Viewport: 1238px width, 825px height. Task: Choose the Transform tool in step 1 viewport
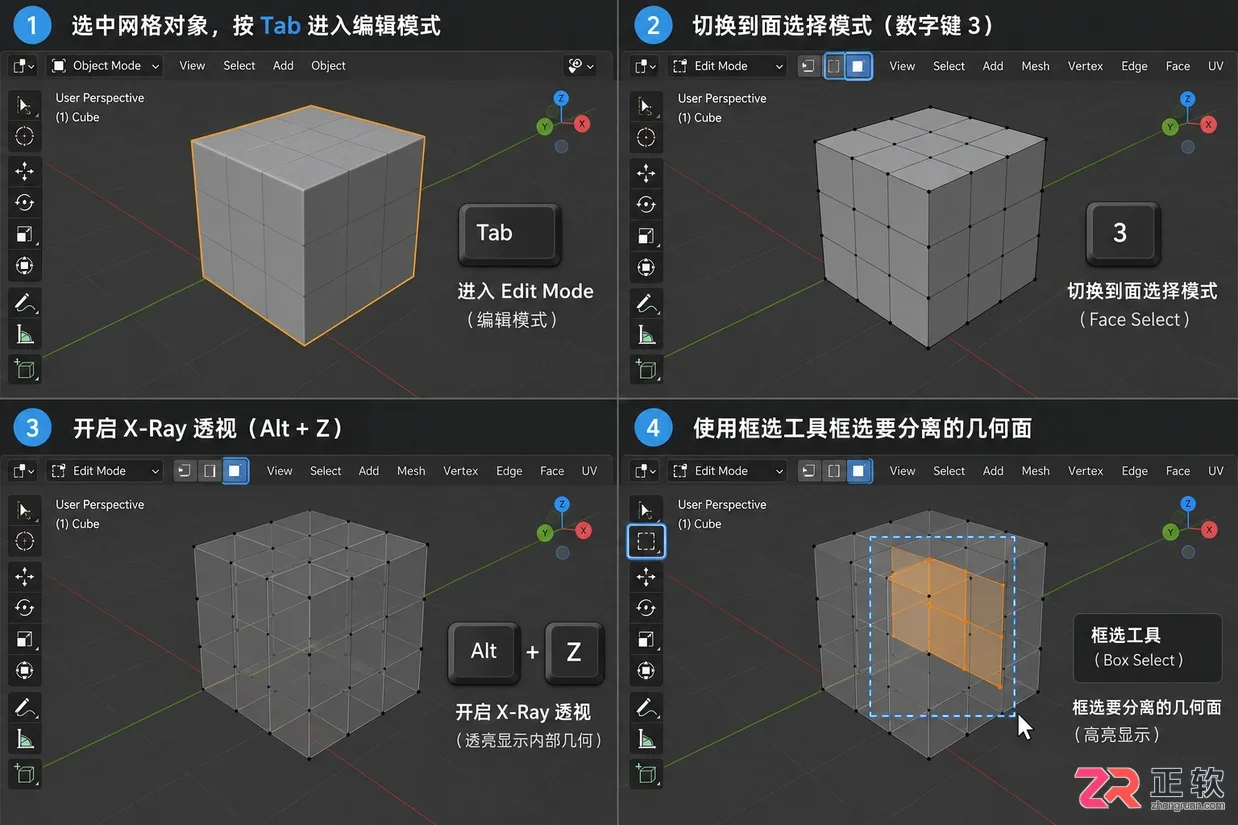tap(25, 266)
